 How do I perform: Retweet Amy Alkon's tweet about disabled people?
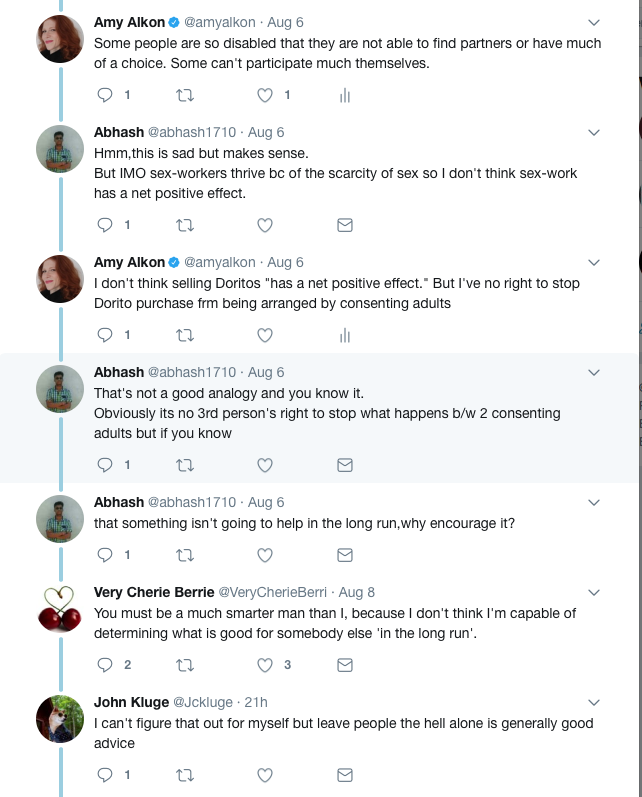184,95
